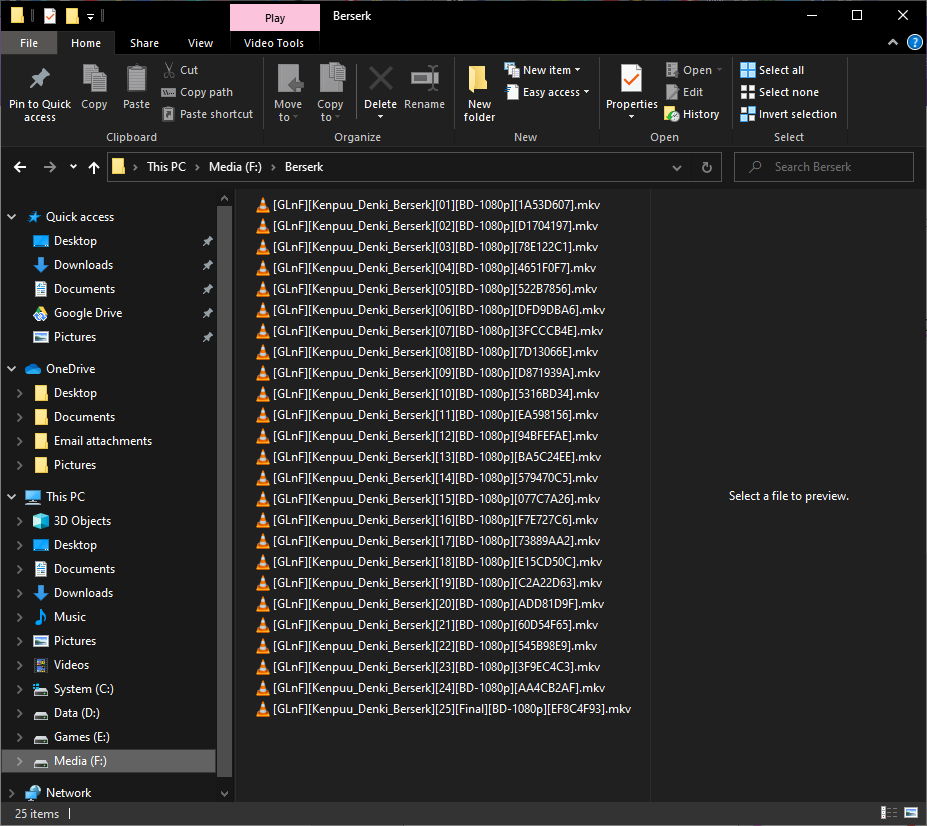Select Berserk episode 13 mkv file

tap(429, 457)
